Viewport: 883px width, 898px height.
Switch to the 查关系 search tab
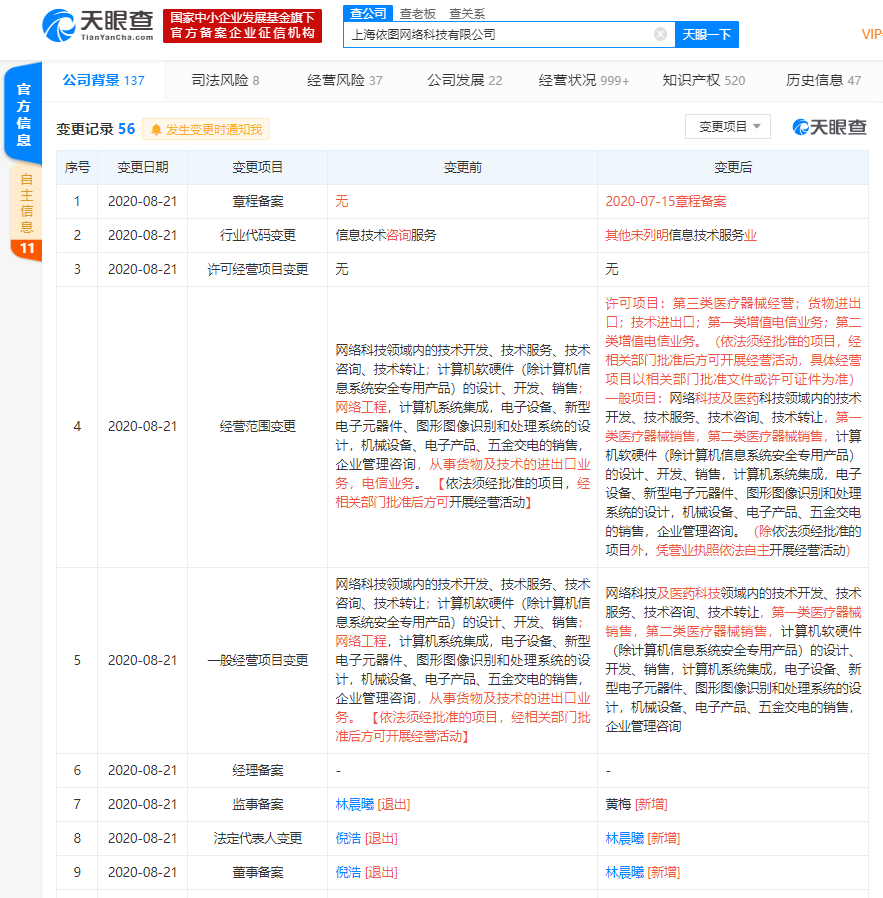coord(466,13)
